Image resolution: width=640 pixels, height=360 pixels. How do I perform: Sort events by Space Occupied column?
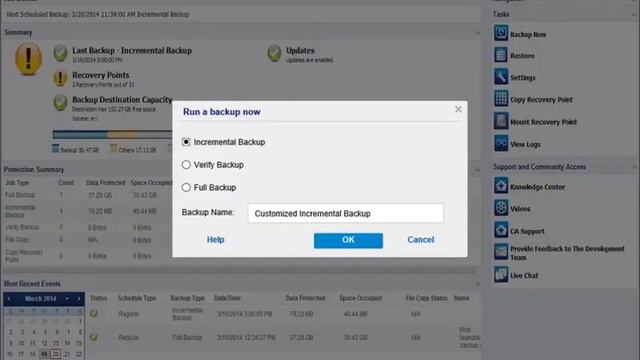tap(361, 298)
